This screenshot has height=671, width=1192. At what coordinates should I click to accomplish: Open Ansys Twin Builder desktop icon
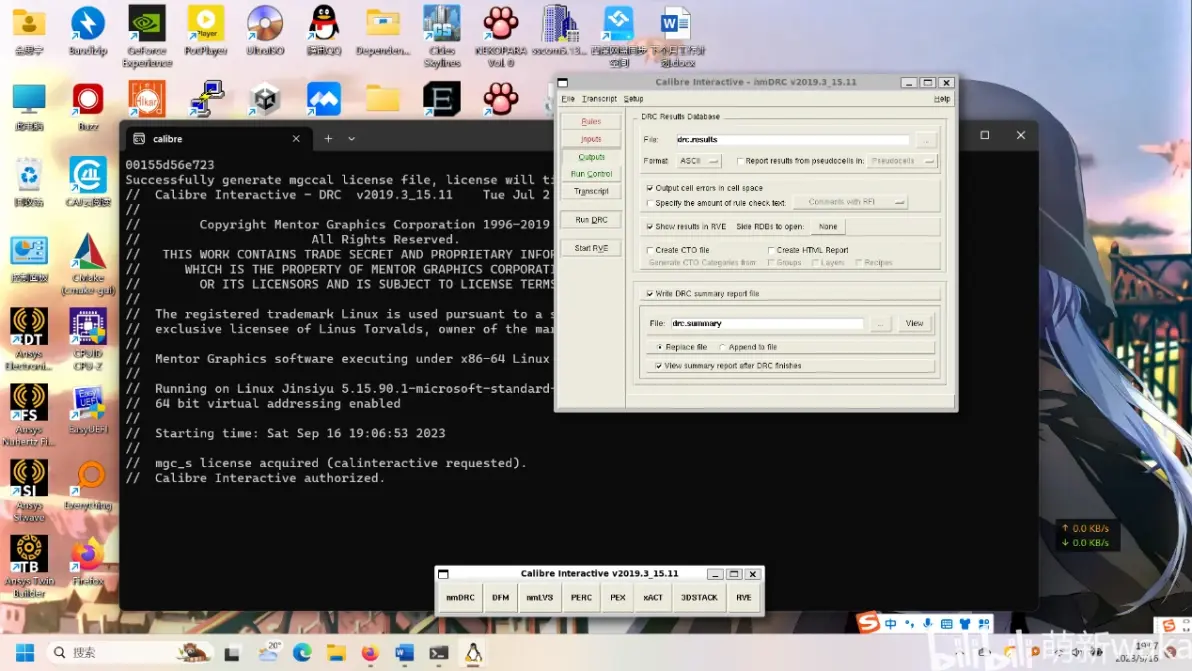(x=29, y=567)
